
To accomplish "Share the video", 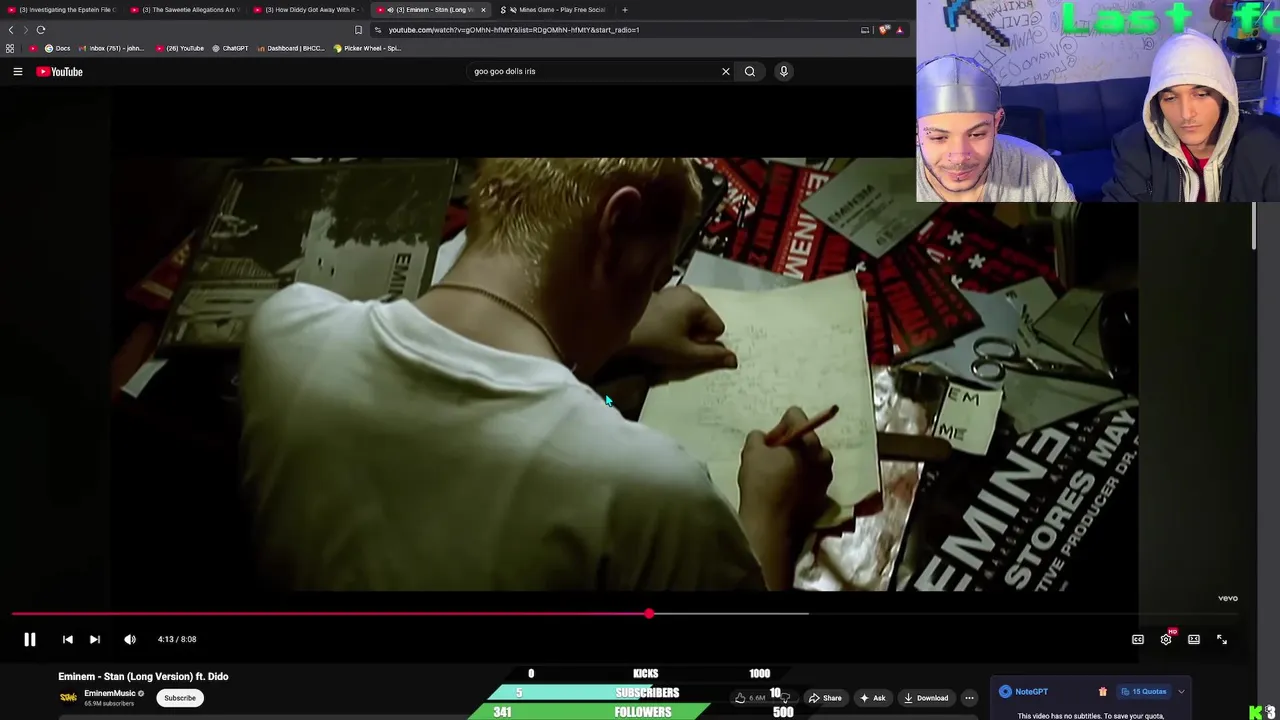I will [x=825, y=698].
